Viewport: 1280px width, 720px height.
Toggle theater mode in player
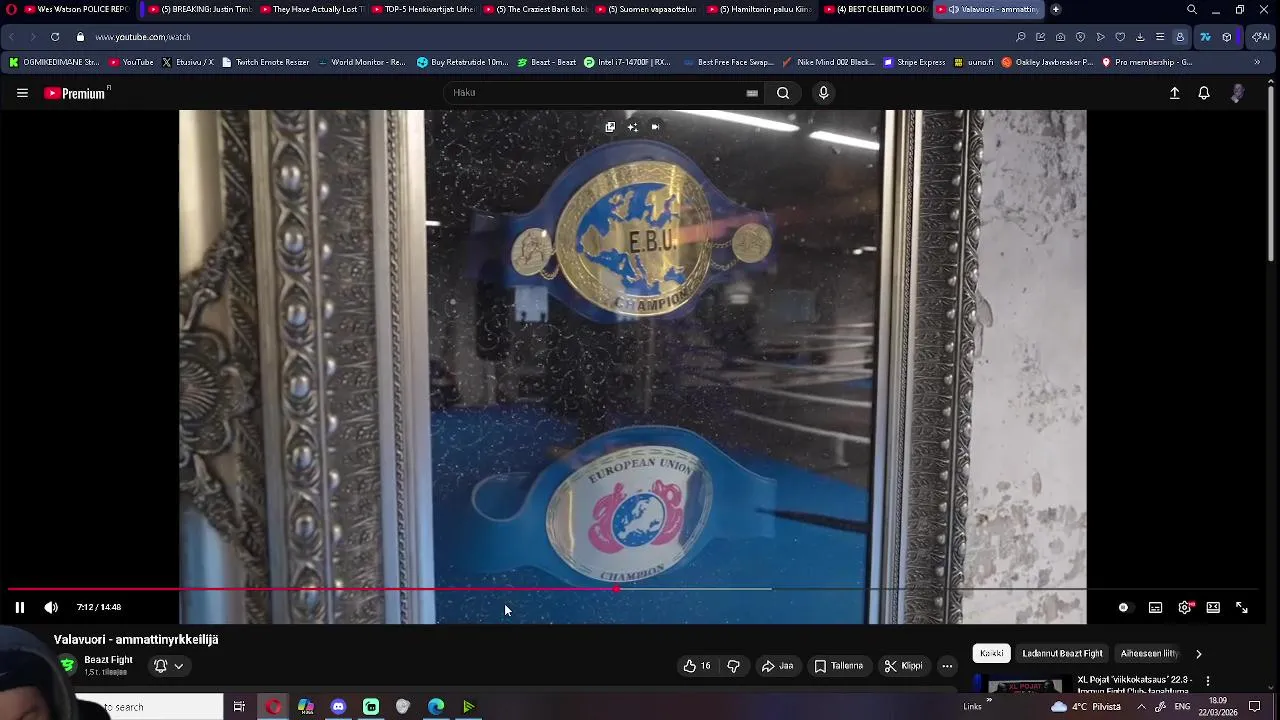click(x=1213, y=607)
